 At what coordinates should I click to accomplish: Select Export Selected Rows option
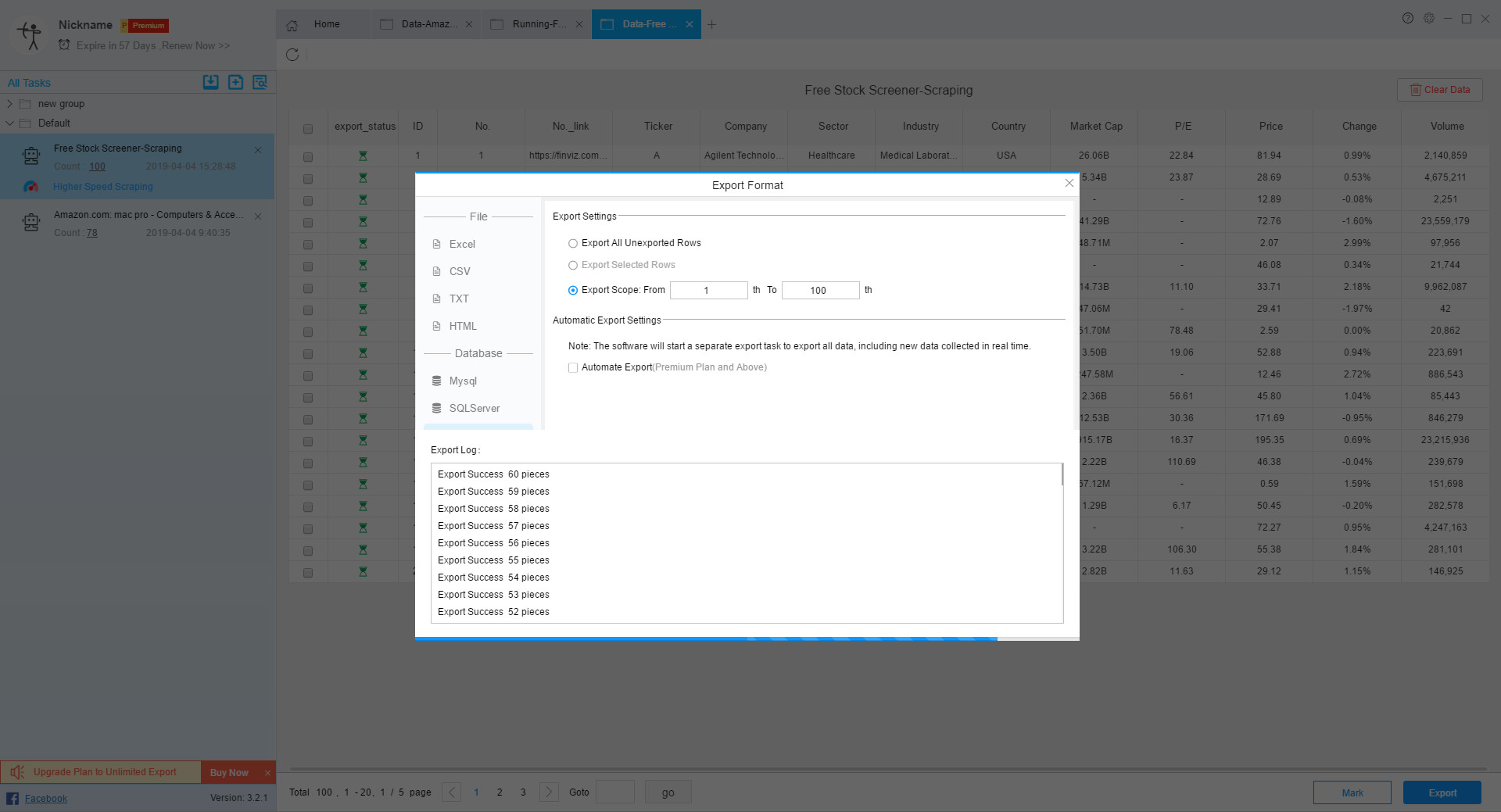coord(573,265)
